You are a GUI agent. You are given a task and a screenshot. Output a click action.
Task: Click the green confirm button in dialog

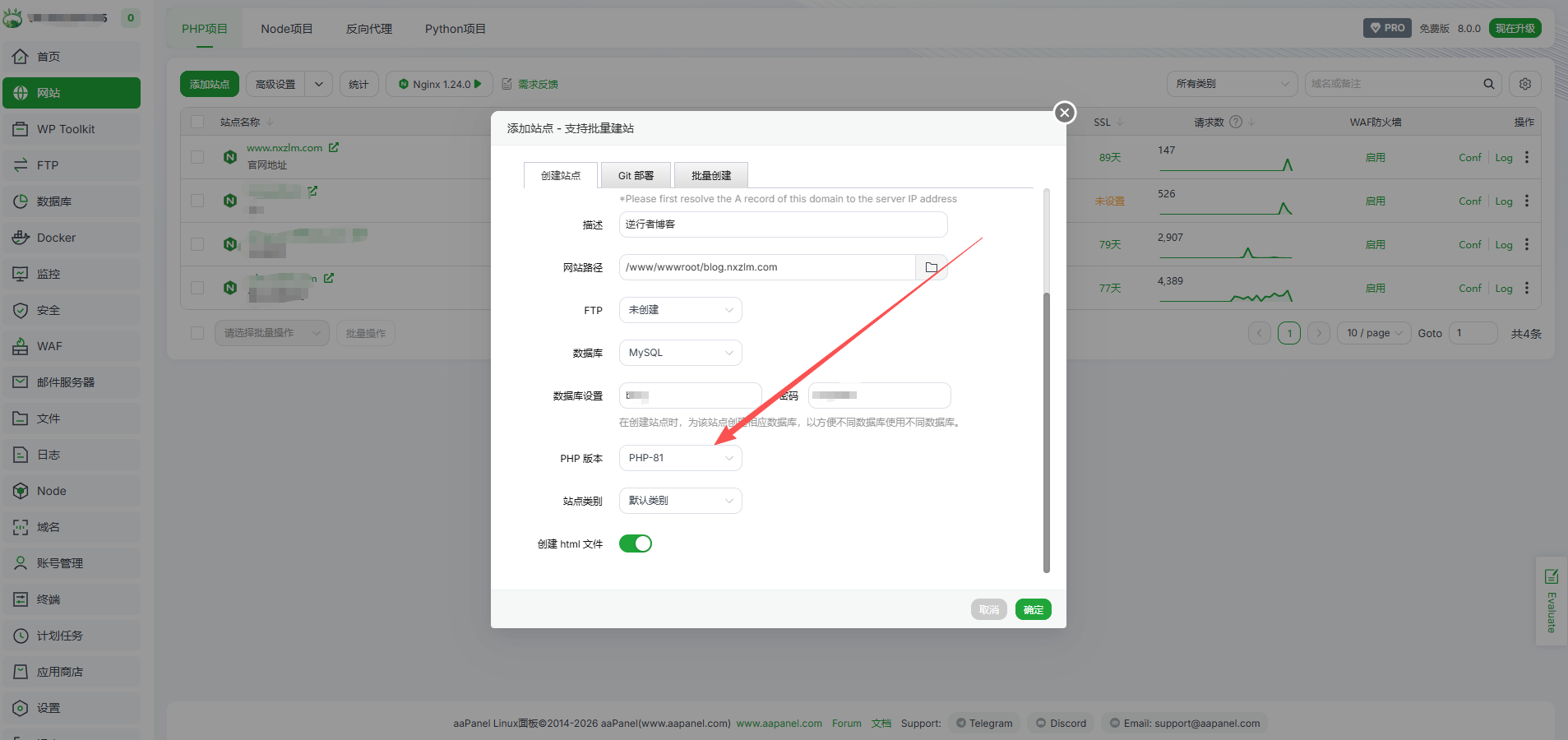tap(1033, 609)
